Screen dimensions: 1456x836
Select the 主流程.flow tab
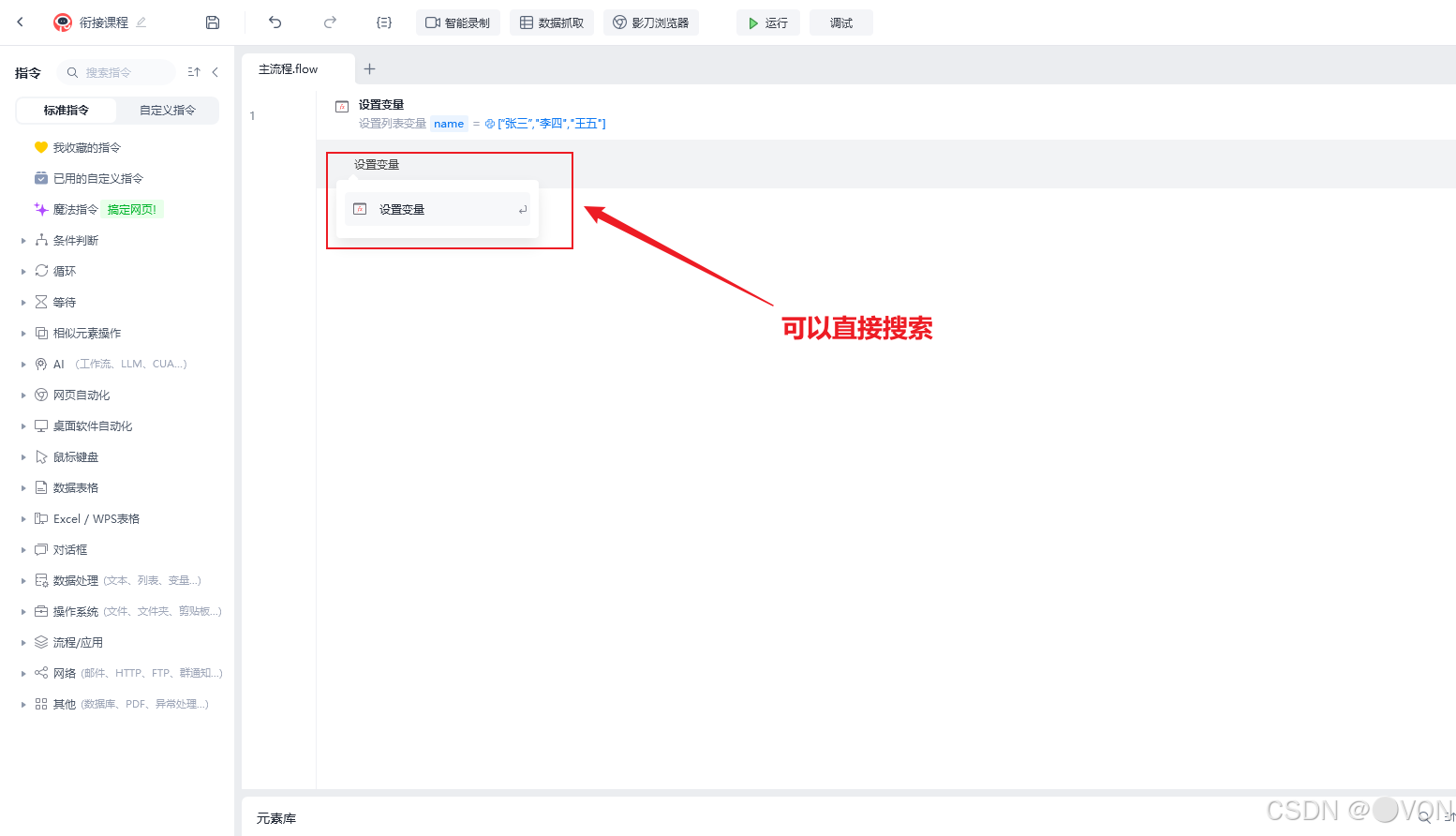click(288, 68)
